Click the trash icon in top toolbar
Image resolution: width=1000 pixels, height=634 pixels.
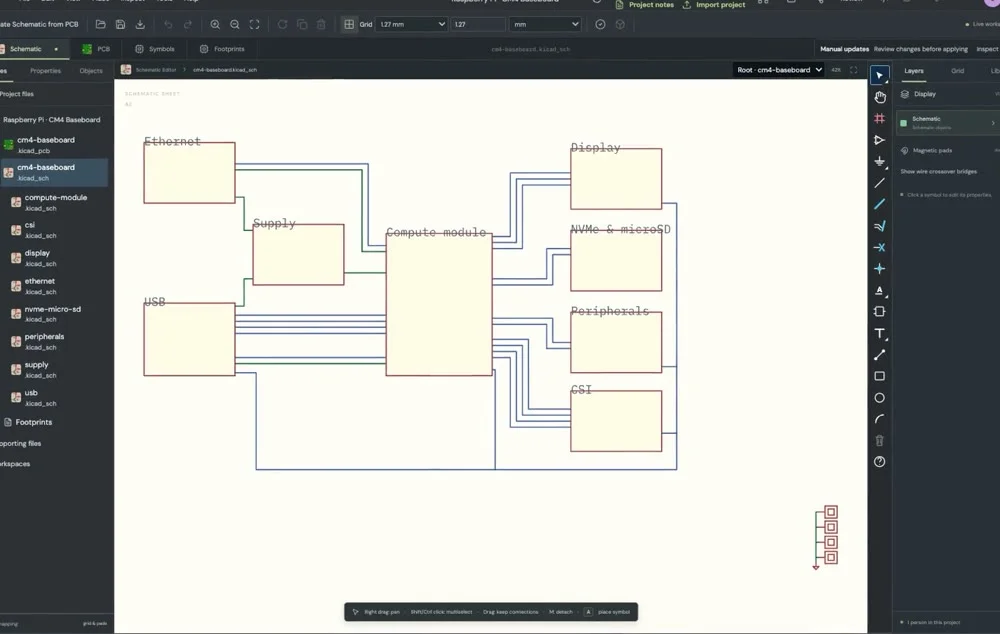[321, 24]
